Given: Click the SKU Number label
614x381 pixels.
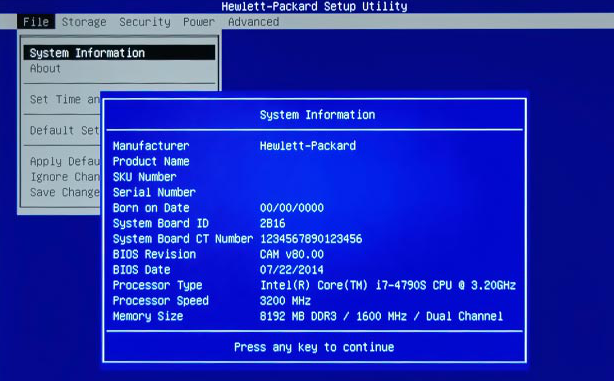Looking at the screenshot, I should click(x=144, y=177).
